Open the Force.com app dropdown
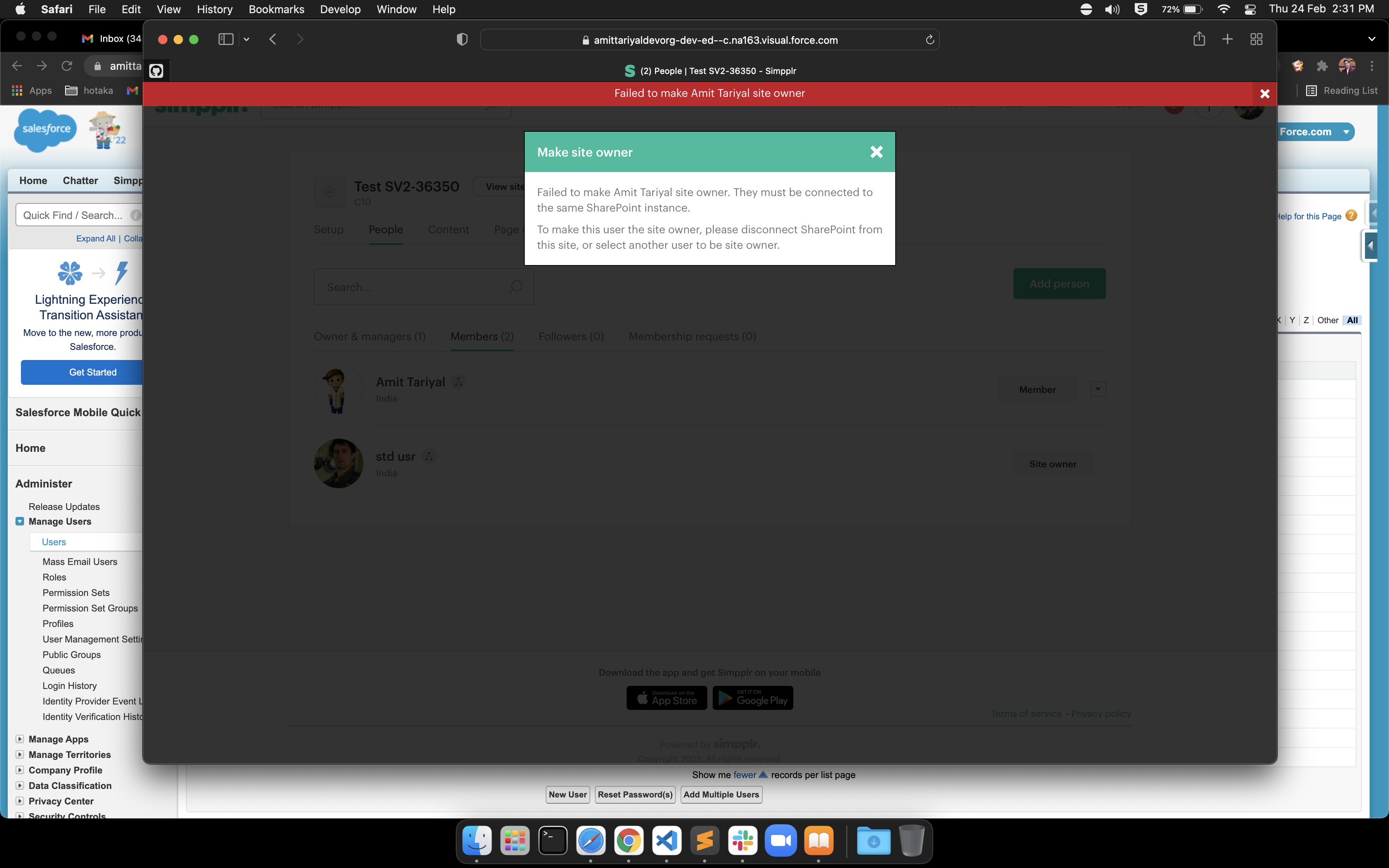The image size is (1389, 868). pyautogui.click(x=1345, y=131)
